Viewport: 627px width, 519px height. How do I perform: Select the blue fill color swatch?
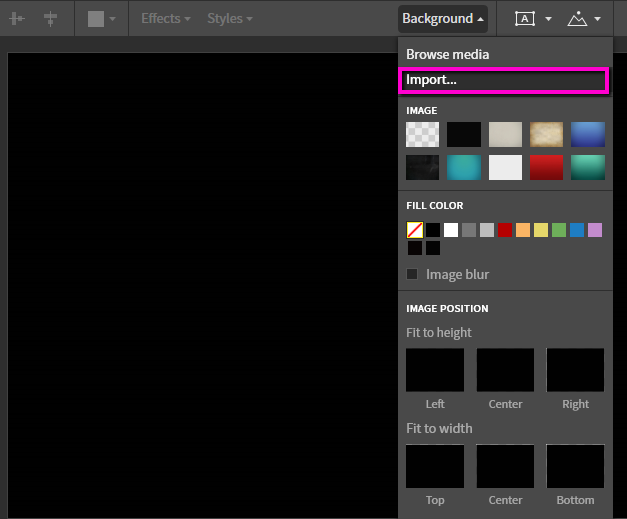click(577, 230)
